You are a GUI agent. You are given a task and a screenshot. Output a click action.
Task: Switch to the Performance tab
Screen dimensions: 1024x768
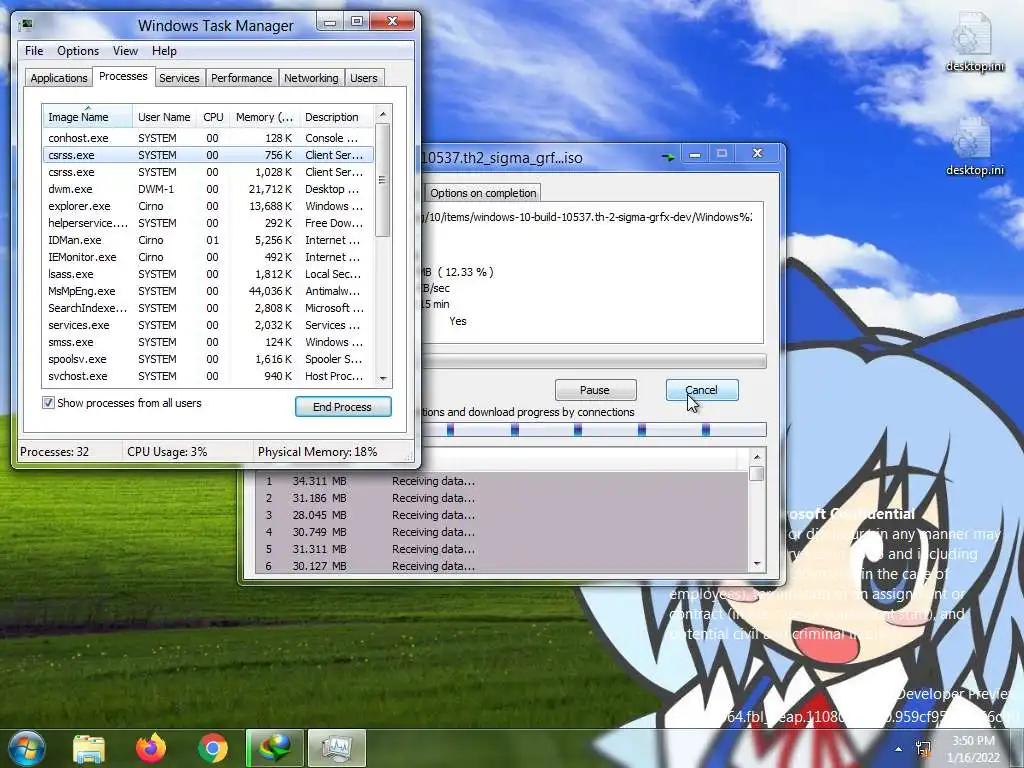pyautogui.click(x=242, y=78)
